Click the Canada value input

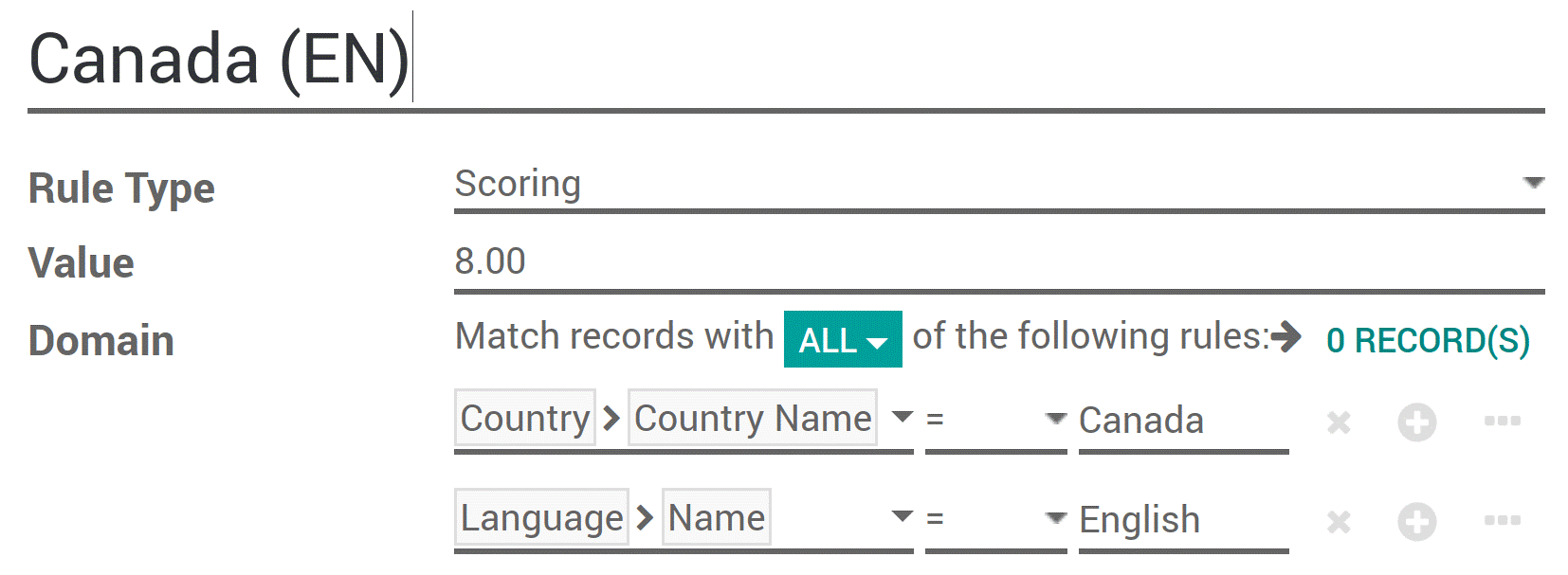pyautogui.click(x=1182, y=421)
